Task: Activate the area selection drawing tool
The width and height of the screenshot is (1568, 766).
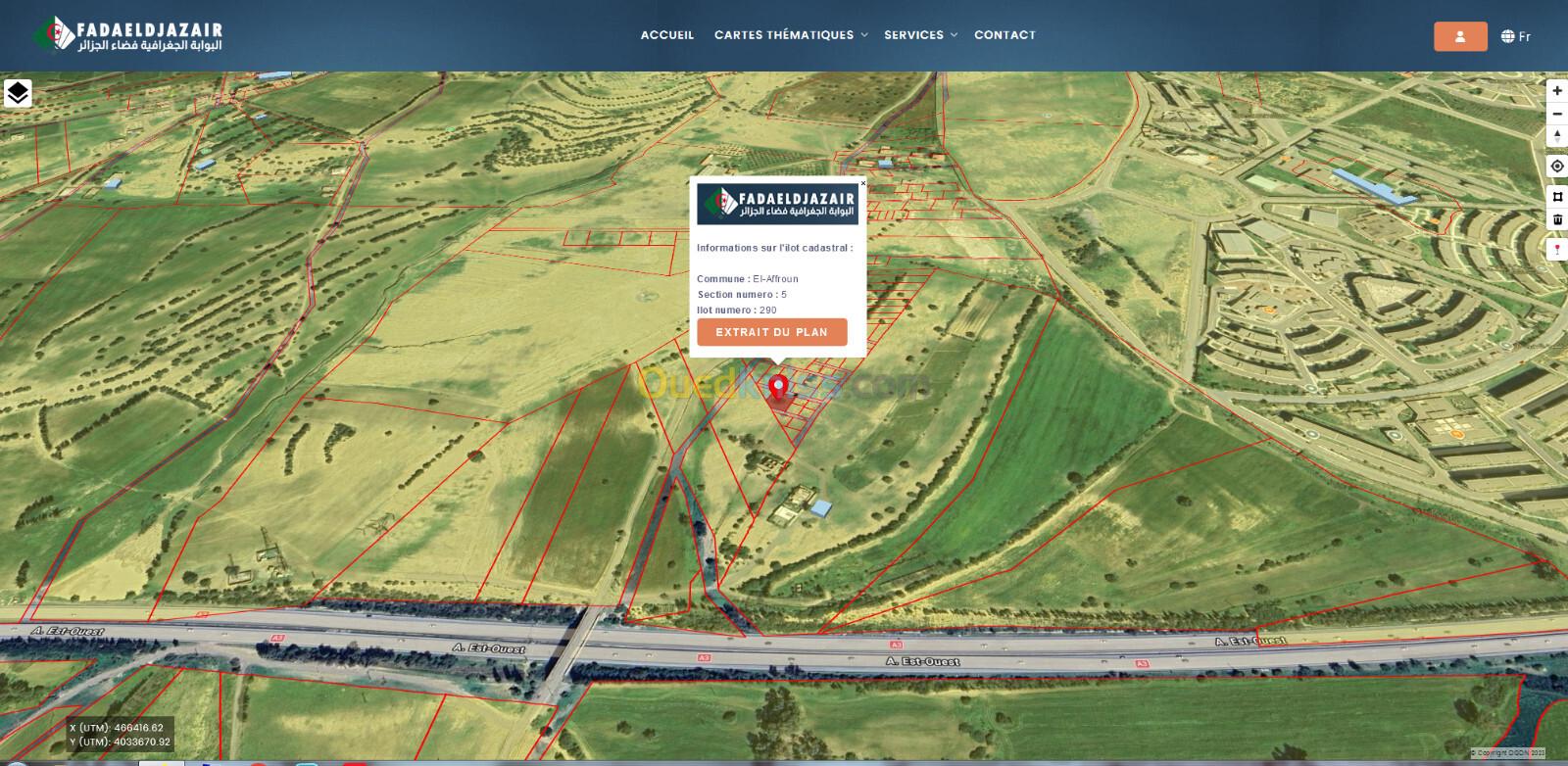Action: [x=1557, y=196]
